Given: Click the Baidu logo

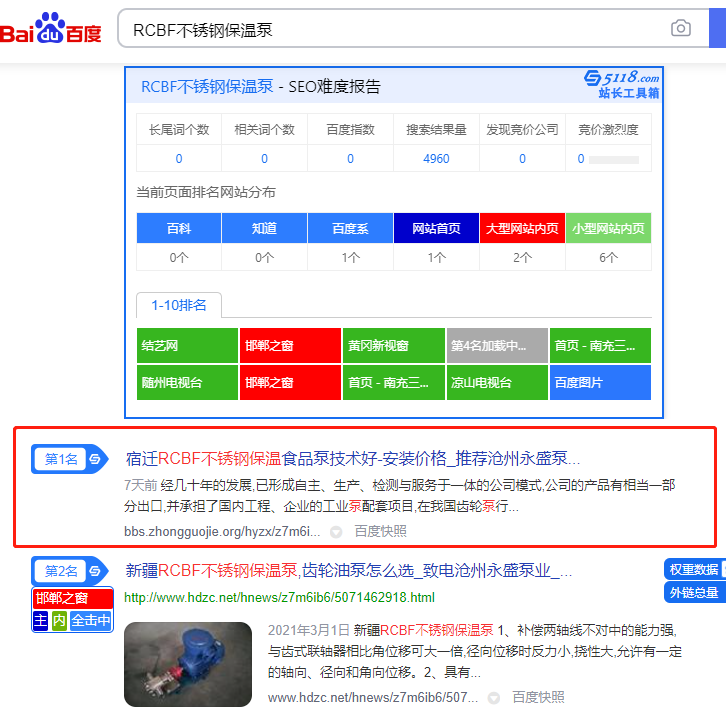Looking at the screenshot, I should 50,29.
